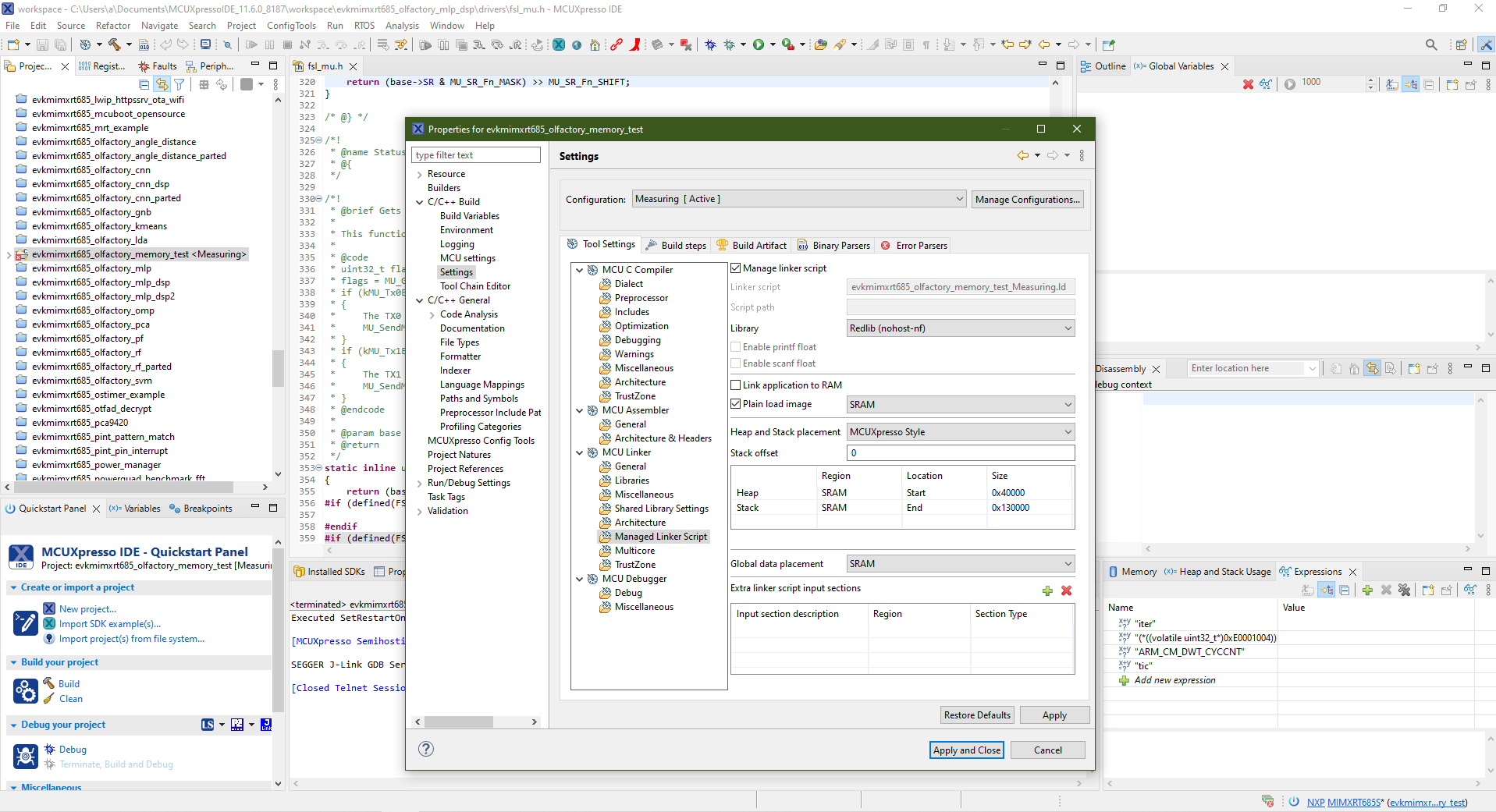Open the Library Redlib dropdown

click(x=960, y=328)
